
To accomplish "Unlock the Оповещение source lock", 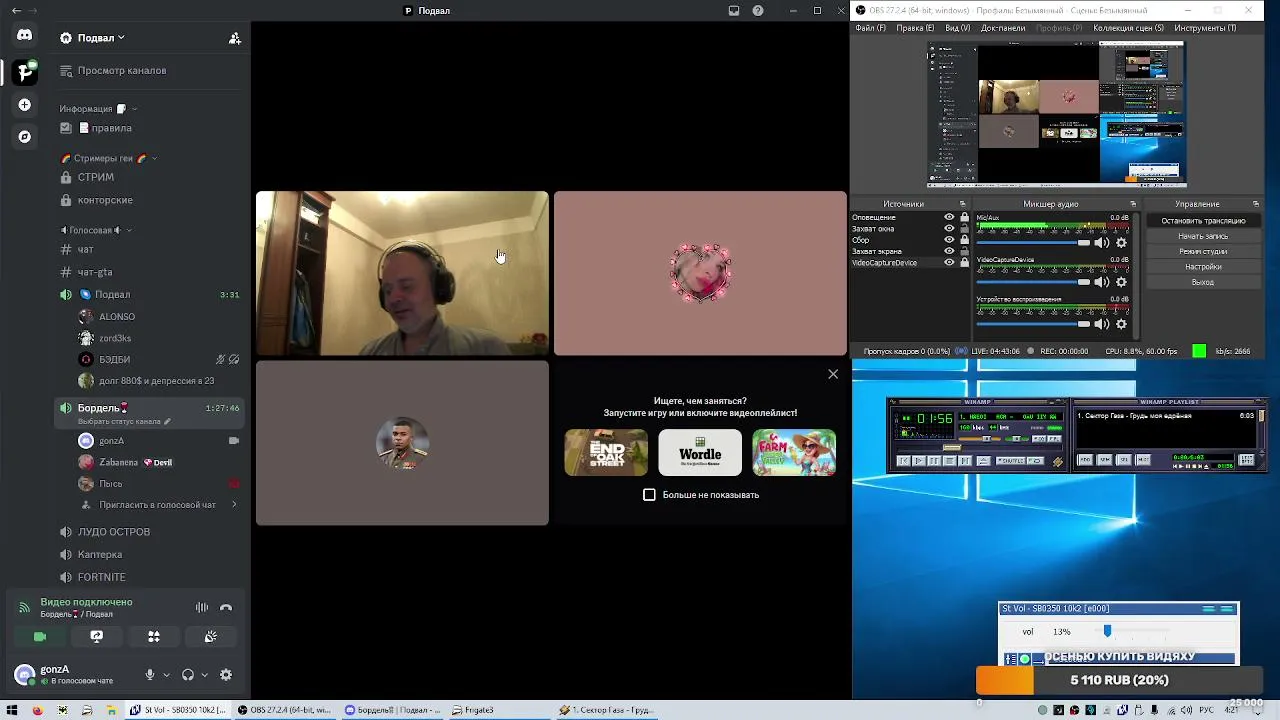I will tap(964, 217).
